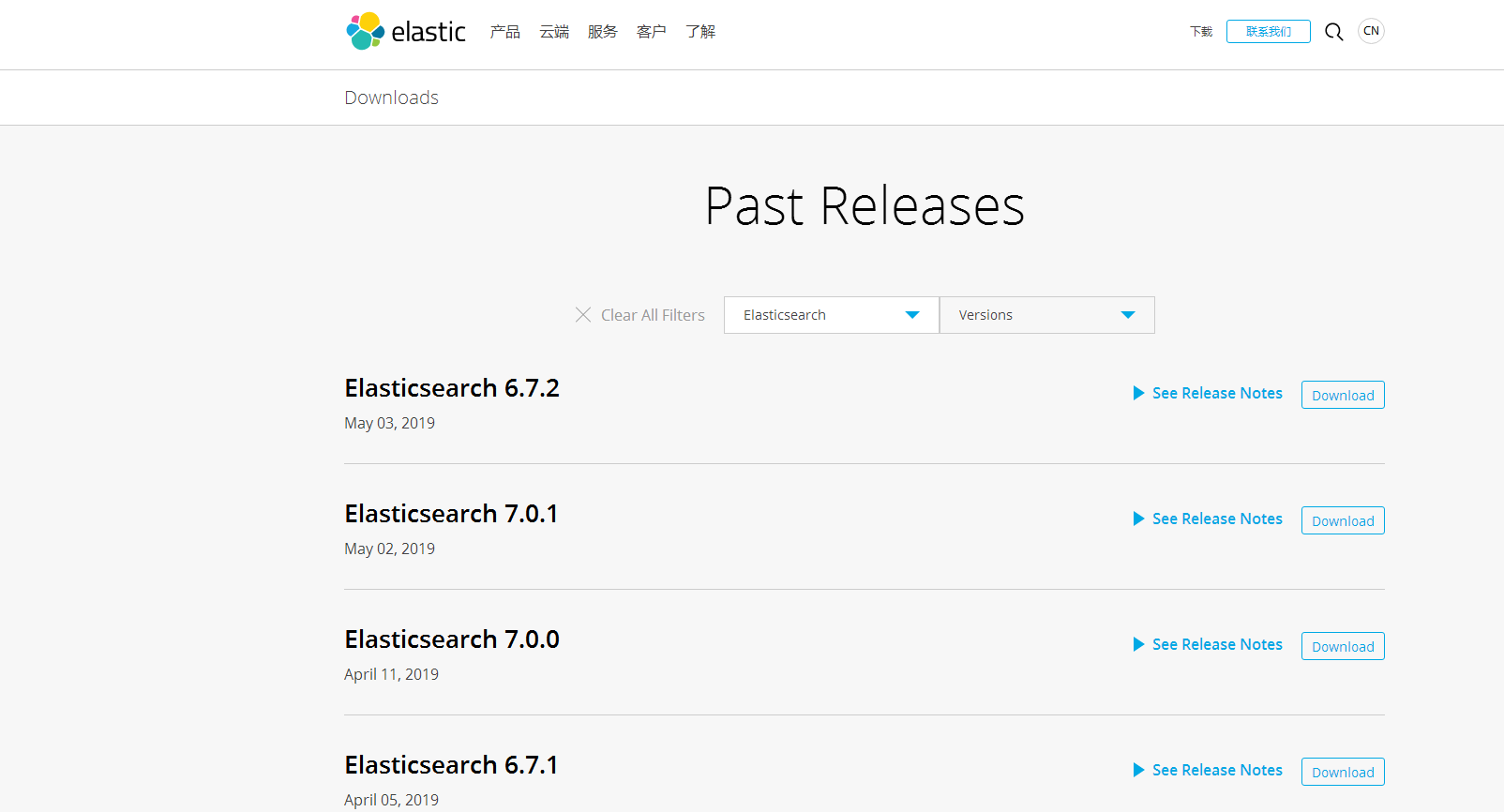Download Elasticsearch 6.7.2
The width and height of the screenshot is (1504, 812).
pos(1343,396)
